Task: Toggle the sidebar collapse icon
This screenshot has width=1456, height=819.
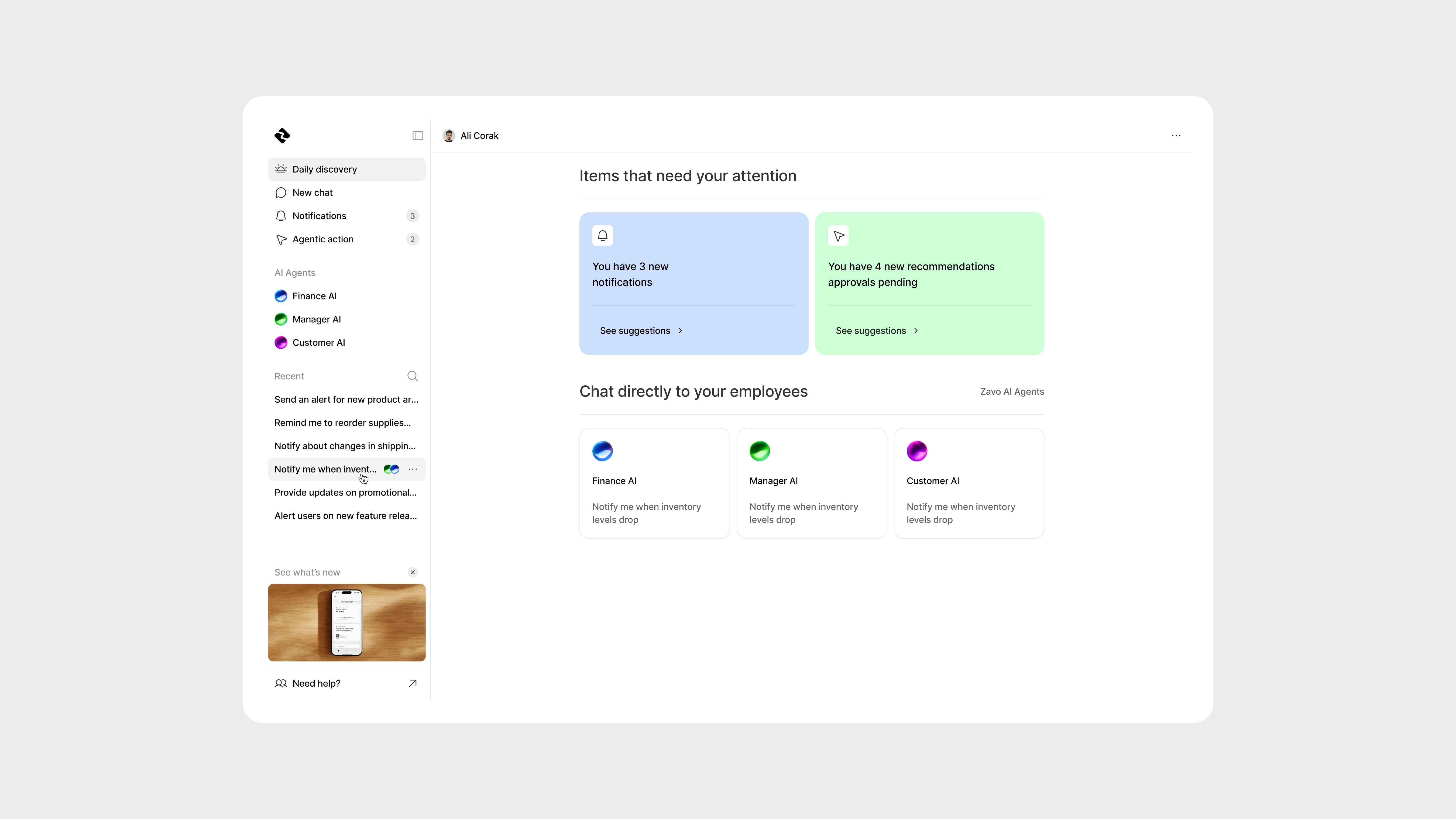Action: (418, 136)
